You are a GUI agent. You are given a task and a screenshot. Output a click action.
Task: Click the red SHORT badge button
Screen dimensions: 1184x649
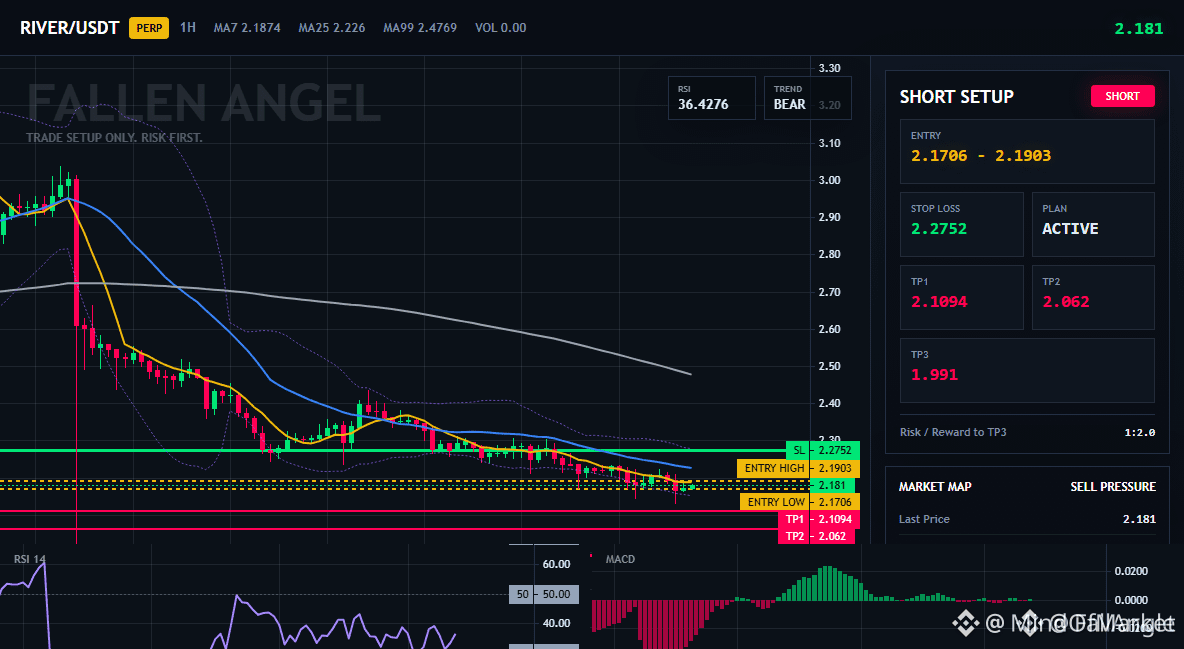click(x=1122, y=96)
